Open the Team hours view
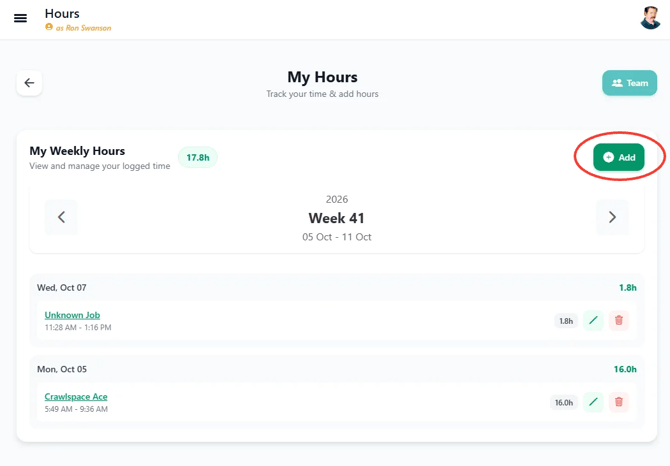The width and height of the screenshot is (670, 466). pos(629,83)
